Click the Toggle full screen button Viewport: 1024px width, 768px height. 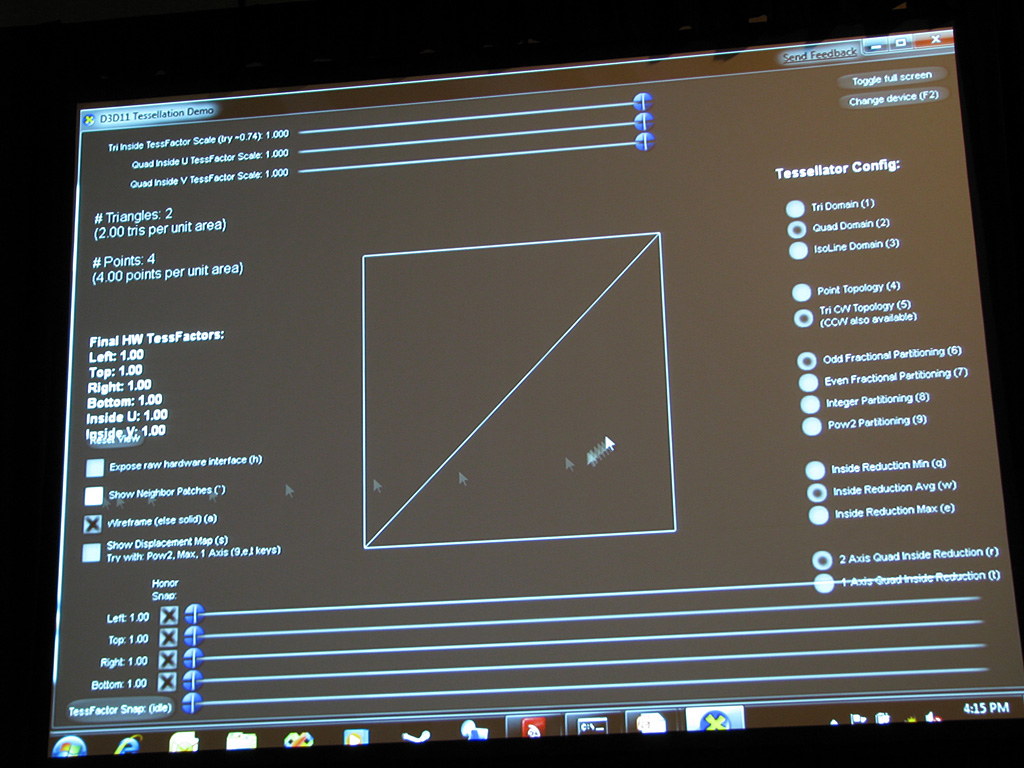tap(891, 78)
